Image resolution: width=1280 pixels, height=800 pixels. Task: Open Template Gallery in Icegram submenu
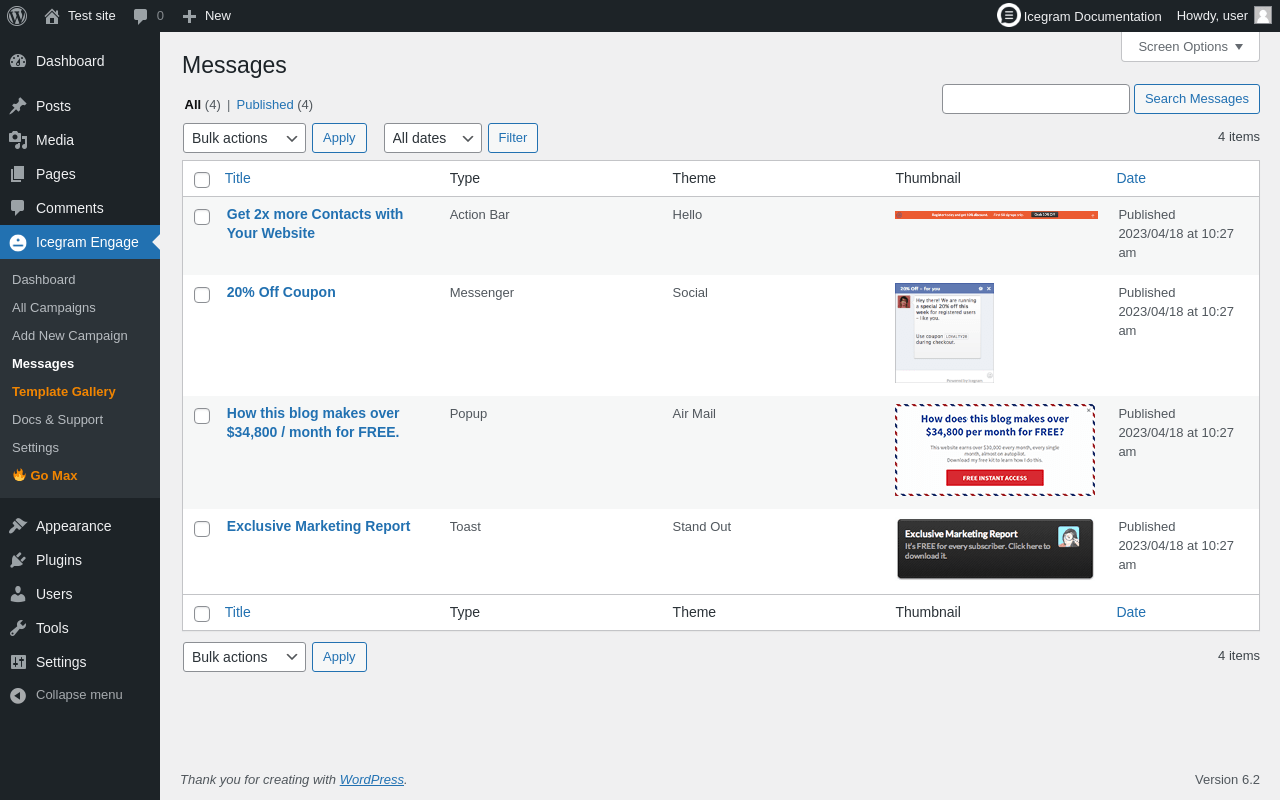[64, 391]
